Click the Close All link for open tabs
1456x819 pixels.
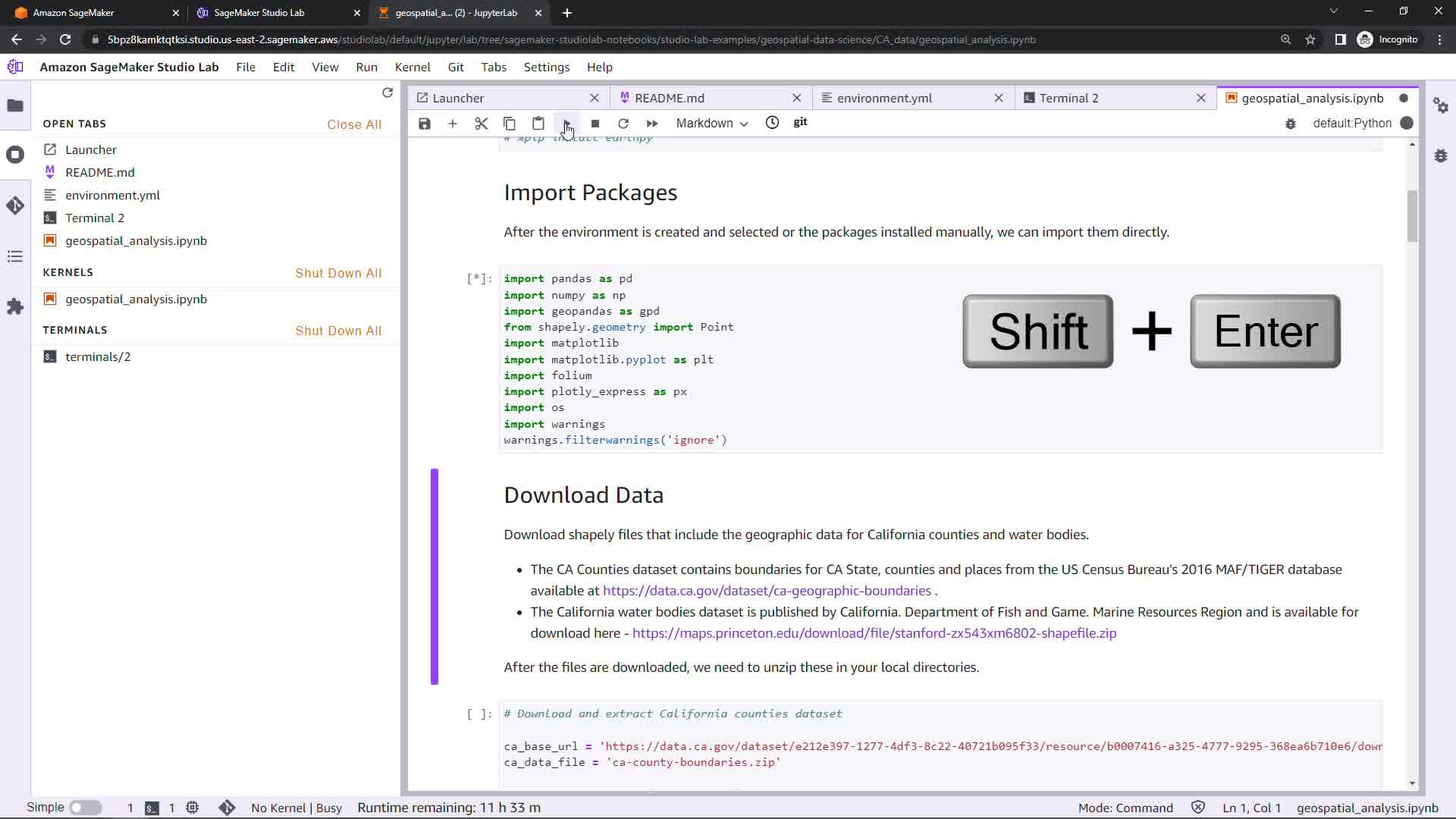click(x=354, y=124)
